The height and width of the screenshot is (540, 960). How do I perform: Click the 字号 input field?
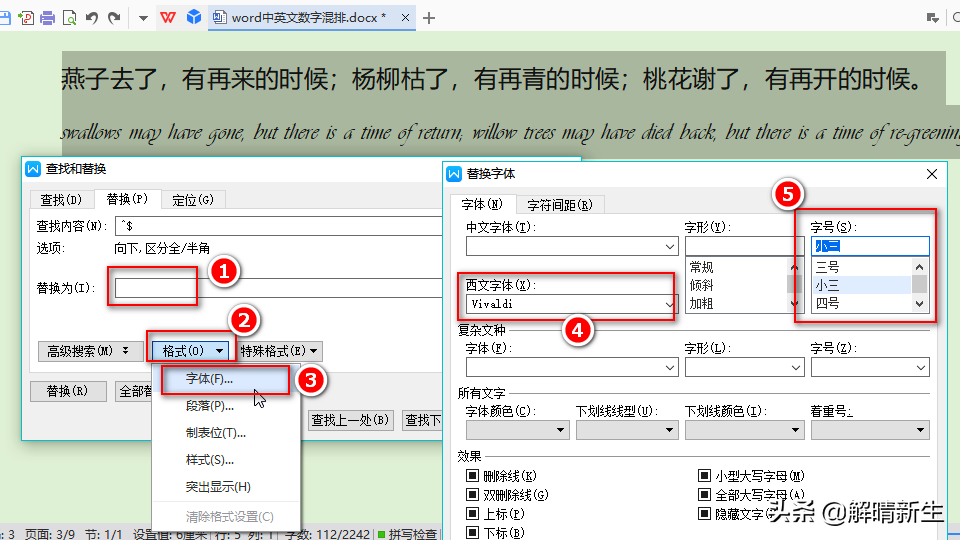(870, 246)
